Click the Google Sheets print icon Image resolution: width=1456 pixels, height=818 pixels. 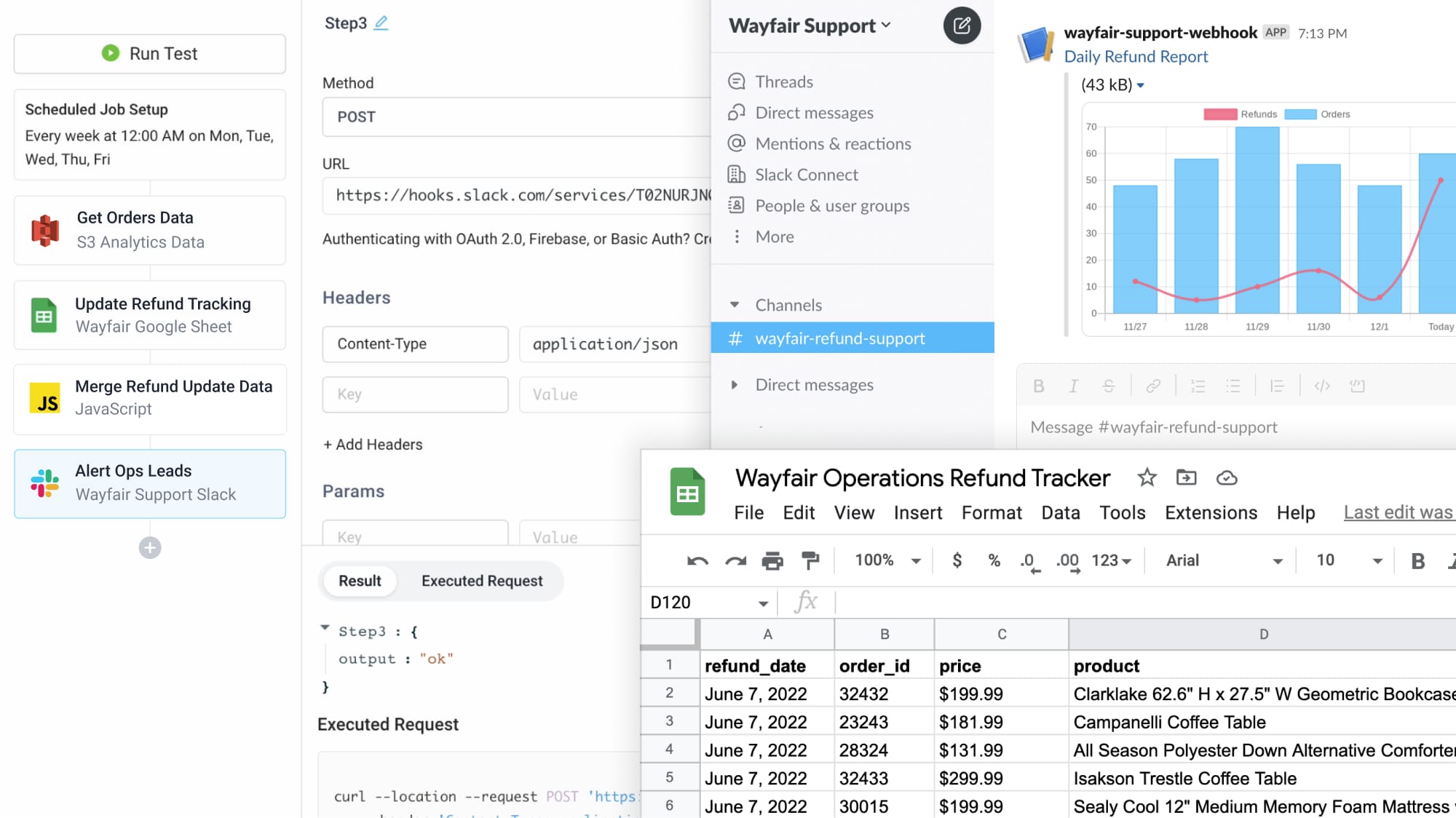(x=772, y=560)
